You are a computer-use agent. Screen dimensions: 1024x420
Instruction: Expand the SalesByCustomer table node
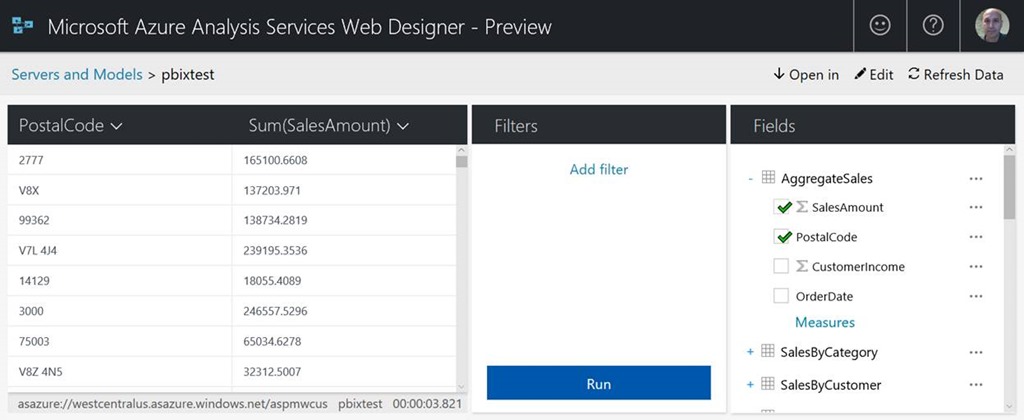(x=750, y=385)
